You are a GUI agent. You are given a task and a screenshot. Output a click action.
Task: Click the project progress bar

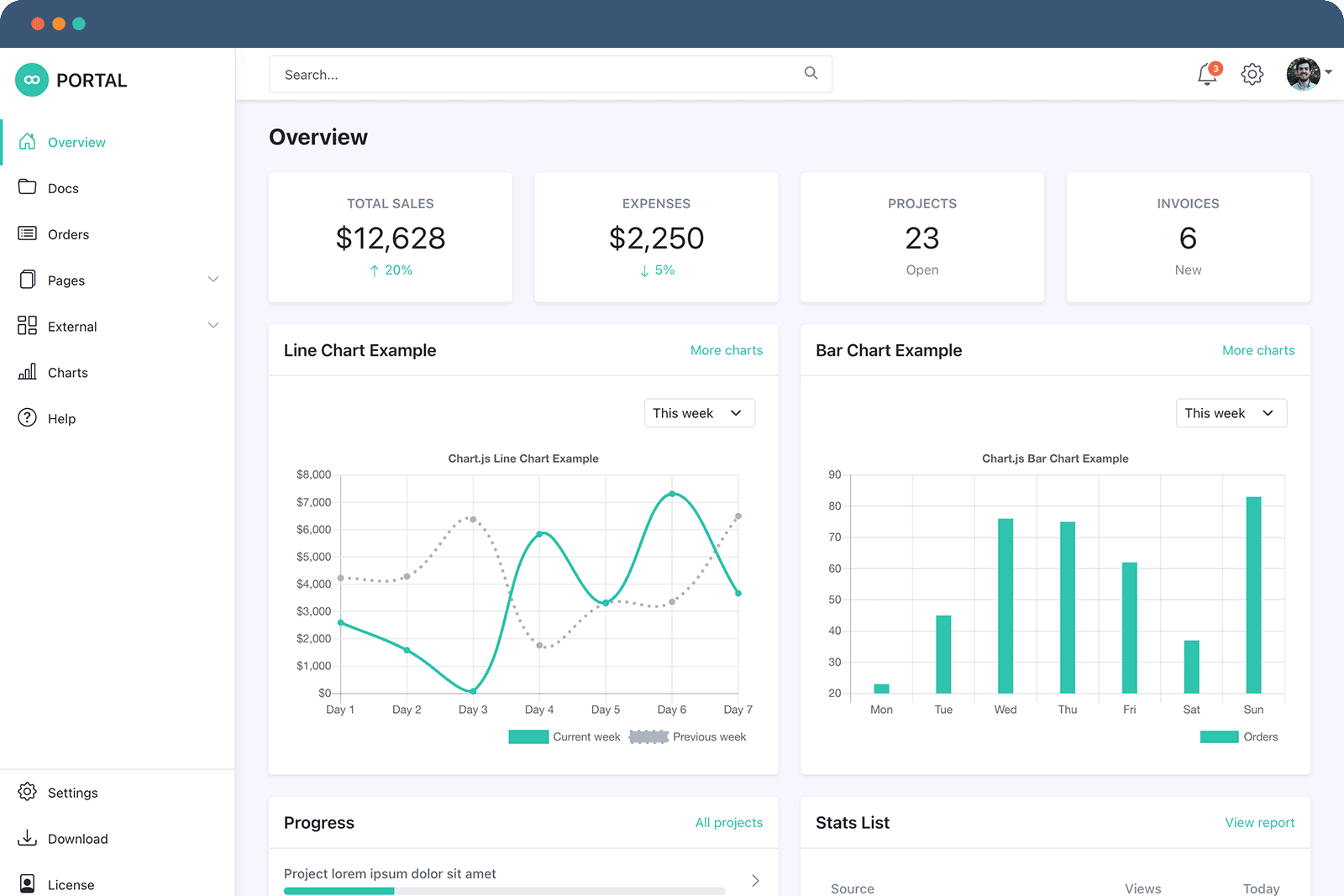[x=505, y=891]
